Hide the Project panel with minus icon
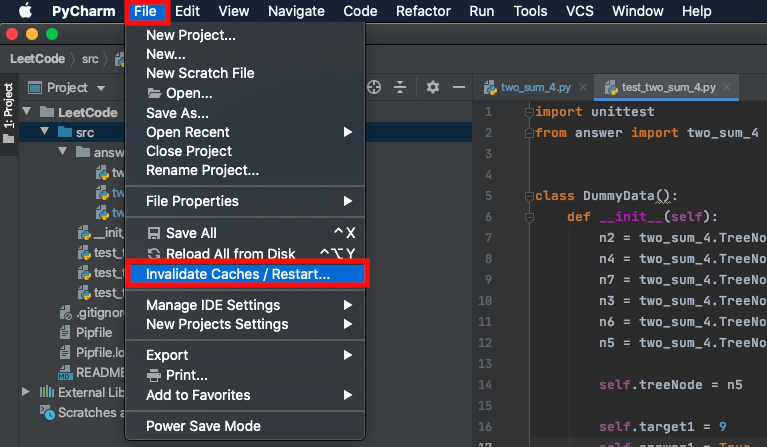Screen dimensions: 767x447 coord(459,87)
